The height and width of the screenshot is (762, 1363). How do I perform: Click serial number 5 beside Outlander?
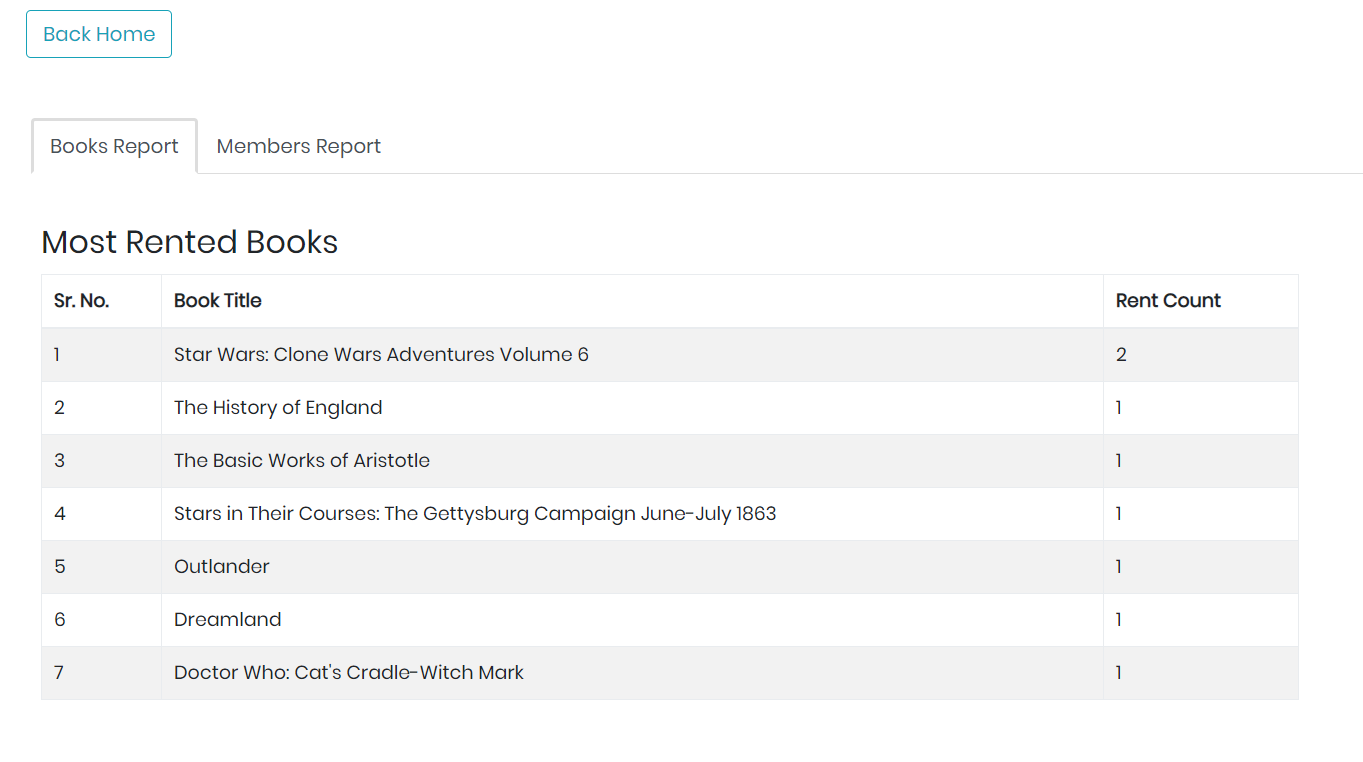[59, 566]
